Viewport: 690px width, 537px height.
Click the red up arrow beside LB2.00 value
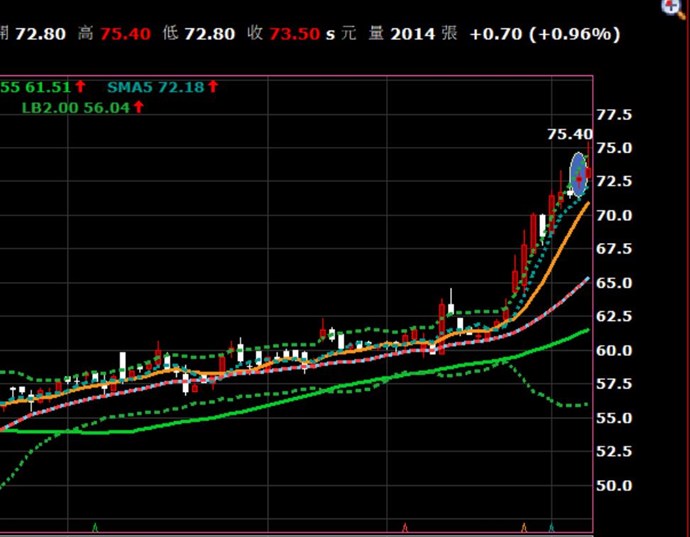tap(138, 107)
